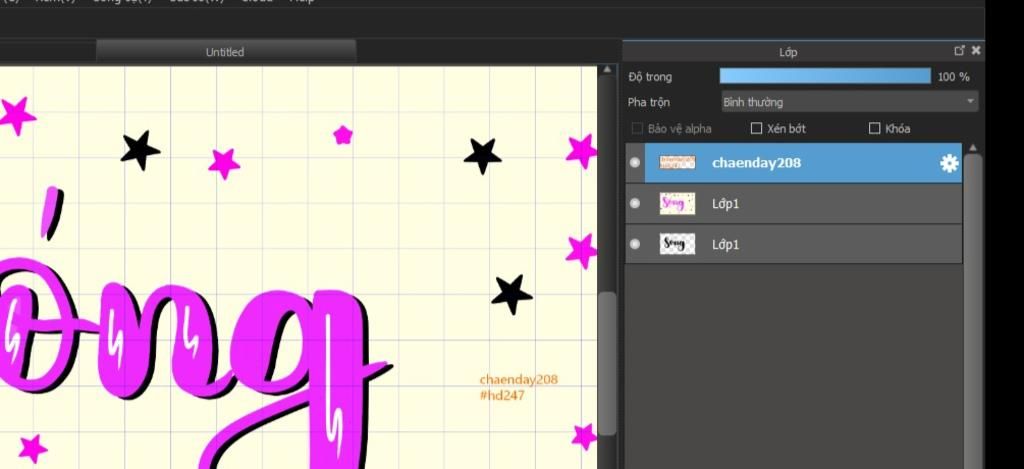Click orange #hd247 text on canvas
The width and height of the screenshot is (1024, 469).
click(x=502, y=395)
